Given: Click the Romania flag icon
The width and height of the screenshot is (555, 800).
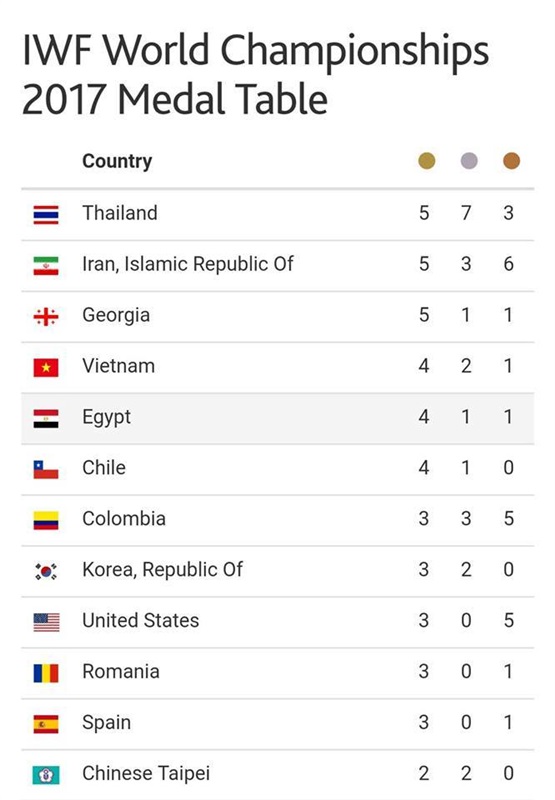Looking at the screenshot, I should pyautogui.click(x=46, y=673).
